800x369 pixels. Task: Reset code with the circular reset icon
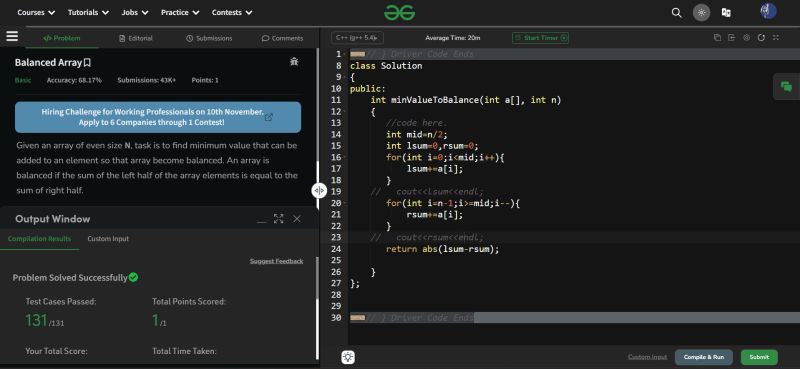point(761,38)
